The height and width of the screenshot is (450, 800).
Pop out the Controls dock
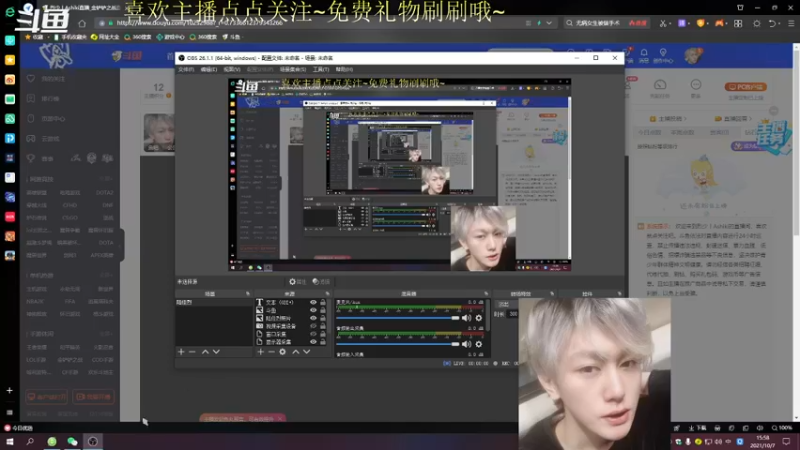click(619, 294)
